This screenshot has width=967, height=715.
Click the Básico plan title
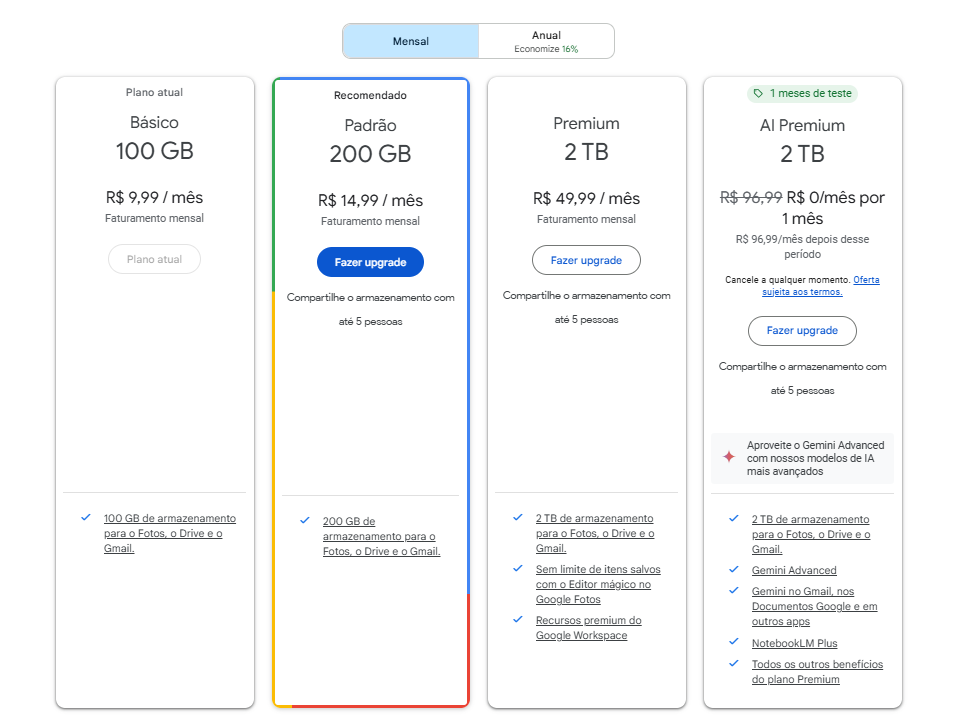(x=154, y=122)
